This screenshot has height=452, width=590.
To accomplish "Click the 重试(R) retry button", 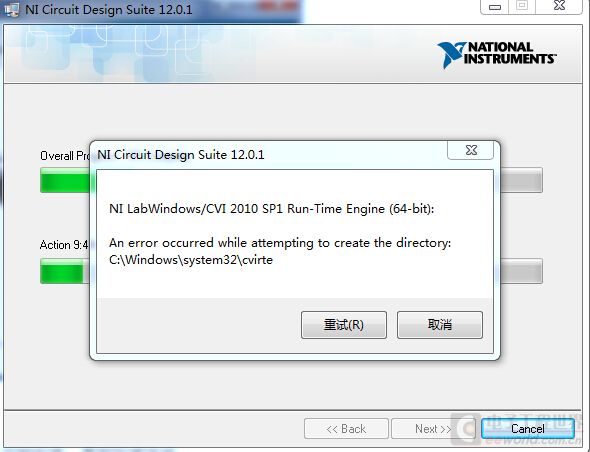I will [344, 324].
